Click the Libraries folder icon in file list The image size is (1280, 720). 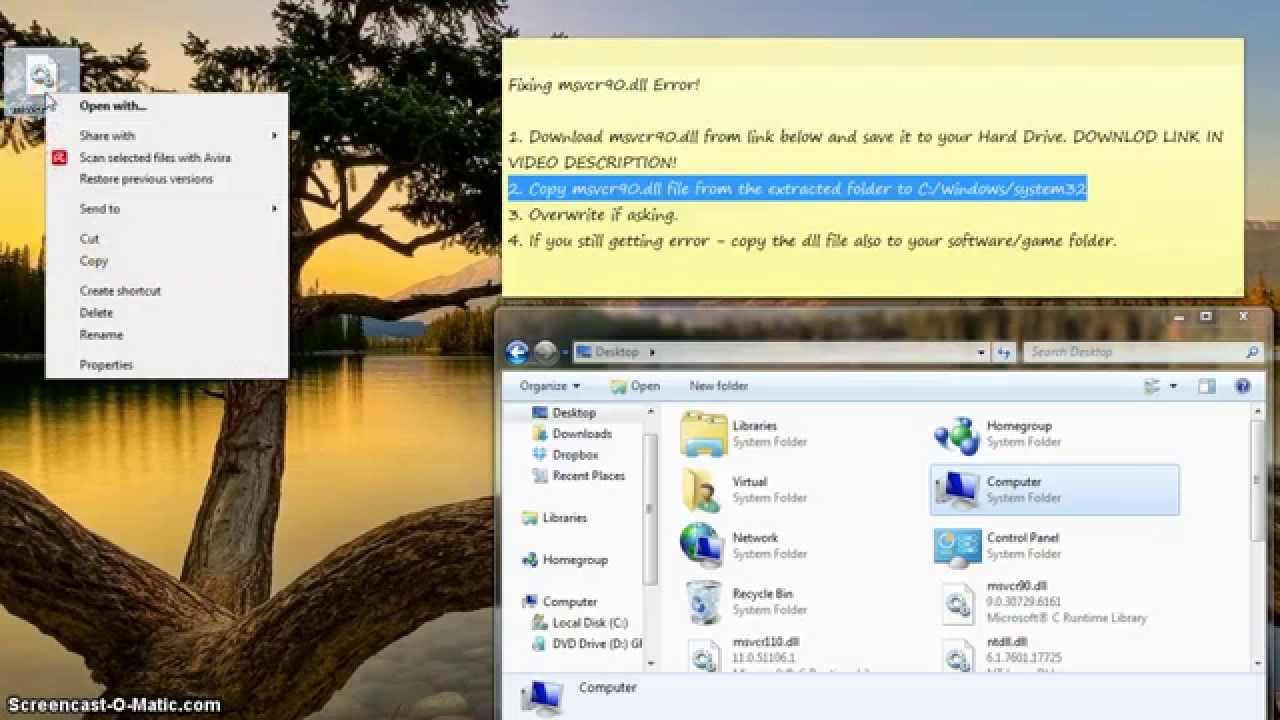tap(704, 434)
